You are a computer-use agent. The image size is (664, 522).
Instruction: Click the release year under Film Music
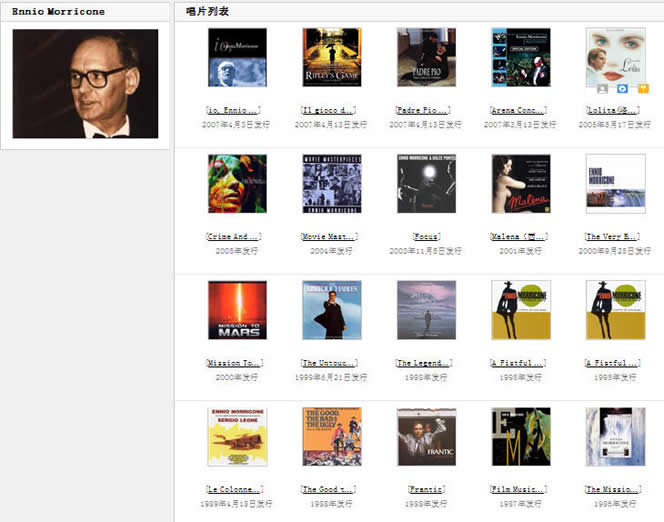pyautogui.click(x=520, y=504)
